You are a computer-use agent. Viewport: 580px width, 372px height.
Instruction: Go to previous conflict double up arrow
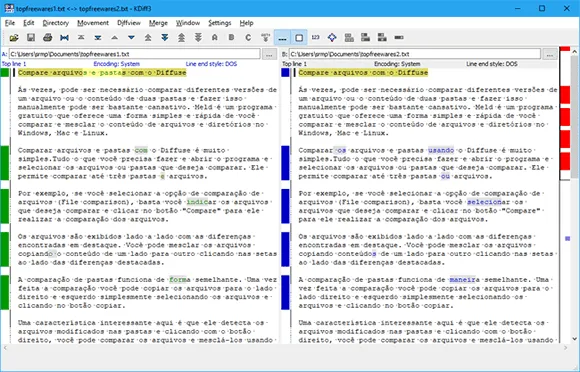point(148,37)
